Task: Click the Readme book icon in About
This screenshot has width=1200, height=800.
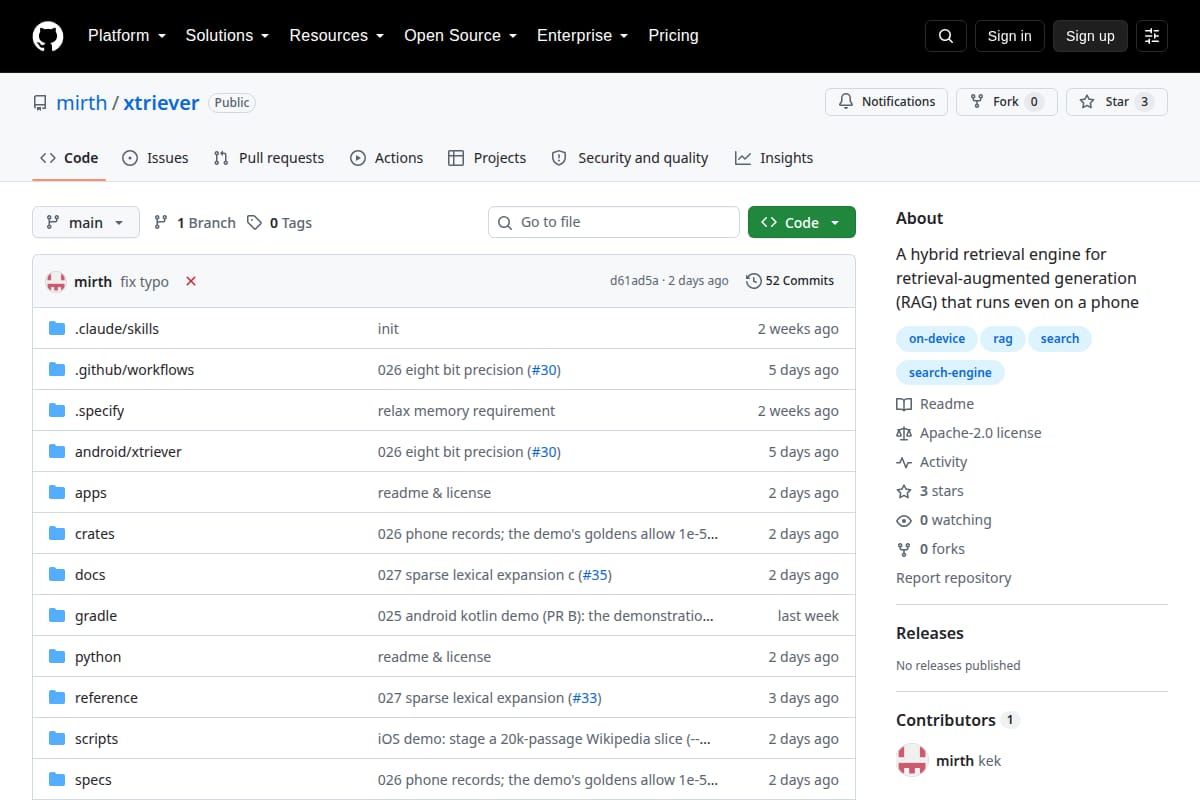Action: 904,404
